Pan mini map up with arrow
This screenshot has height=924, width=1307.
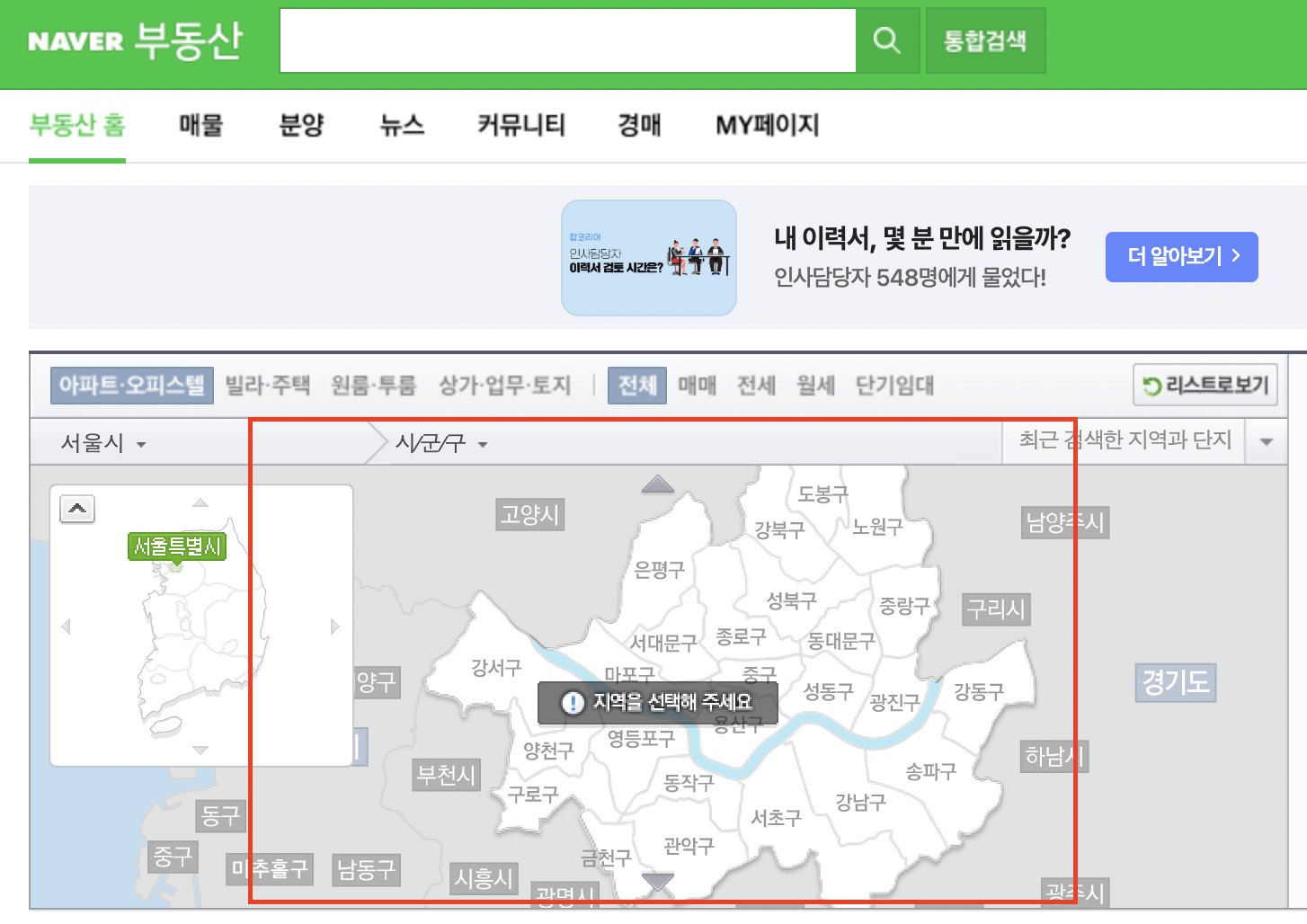(200, 502)
